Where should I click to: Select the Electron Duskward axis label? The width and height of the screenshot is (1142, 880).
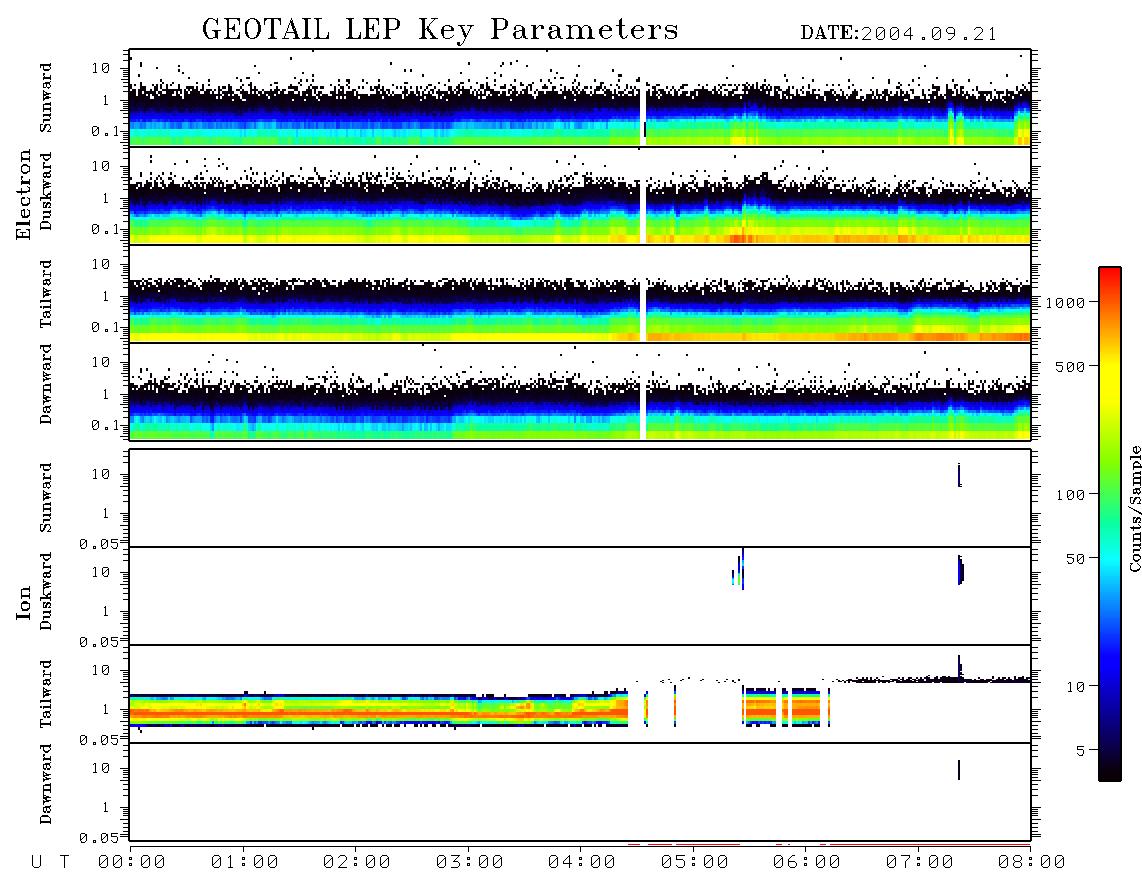pos(46,191)
